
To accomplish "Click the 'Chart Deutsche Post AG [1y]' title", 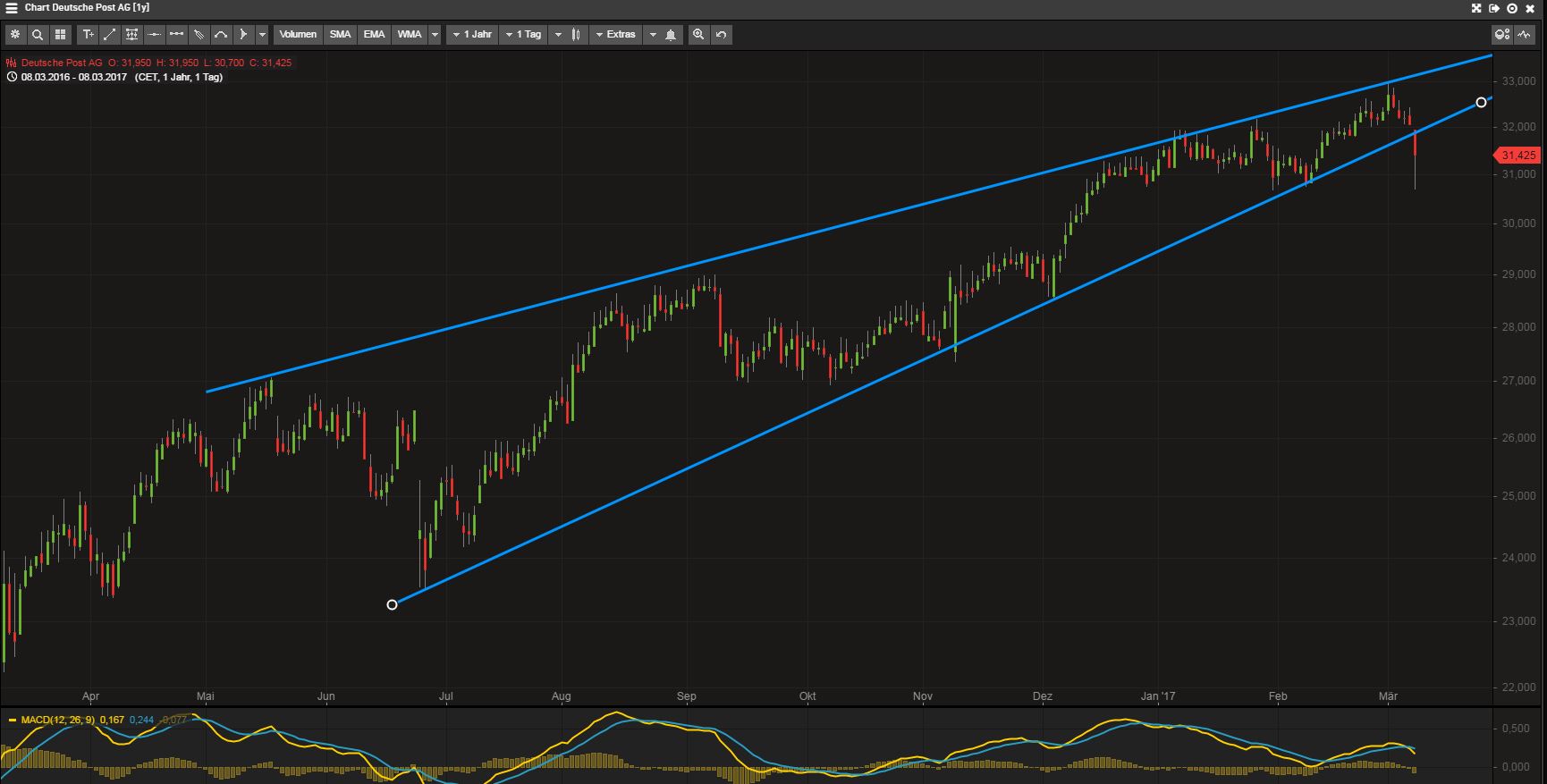I will coord(87,7).
